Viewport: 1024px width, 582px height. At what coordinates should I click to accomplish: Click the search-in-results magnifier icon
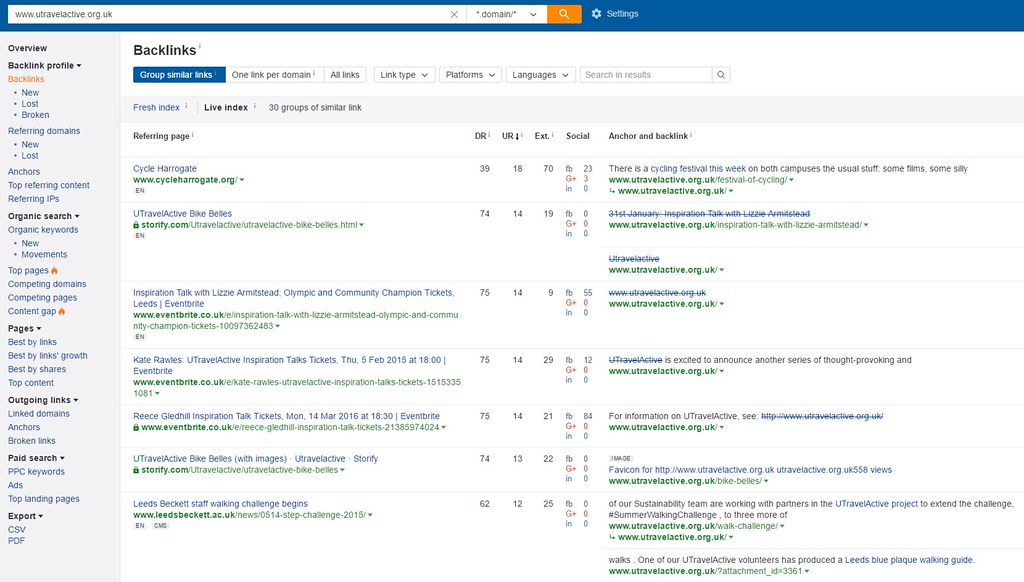click(721, 75)
